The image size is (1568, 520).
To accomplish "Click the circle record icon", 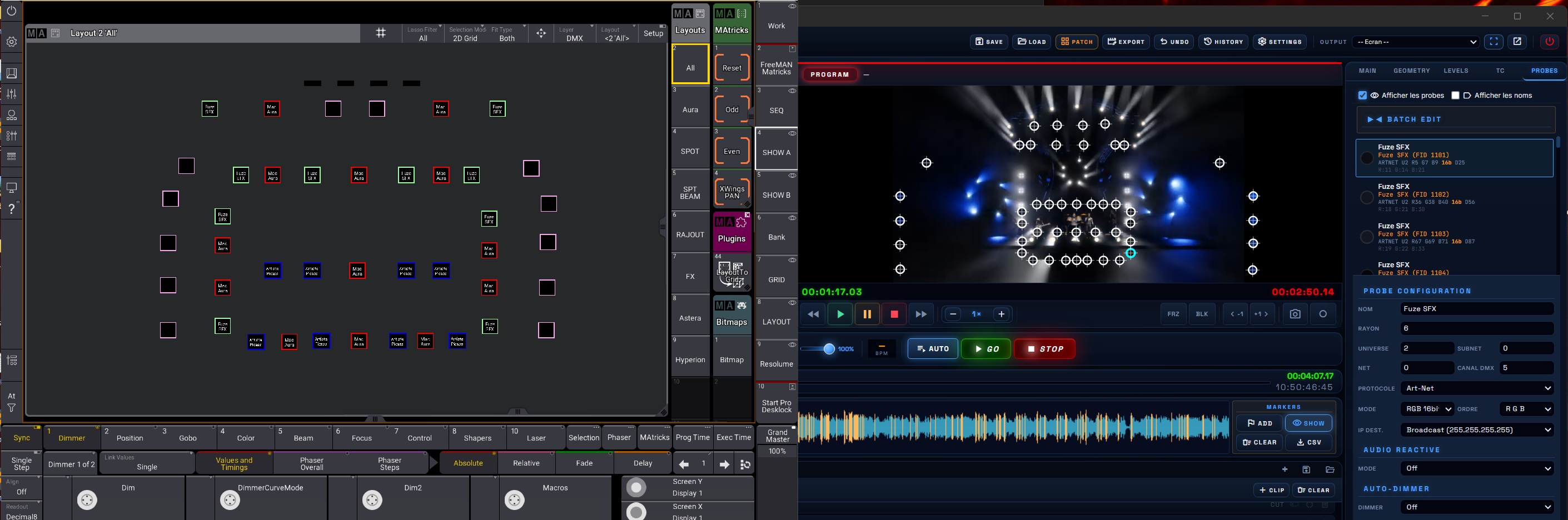I will tap(1323, 314).
